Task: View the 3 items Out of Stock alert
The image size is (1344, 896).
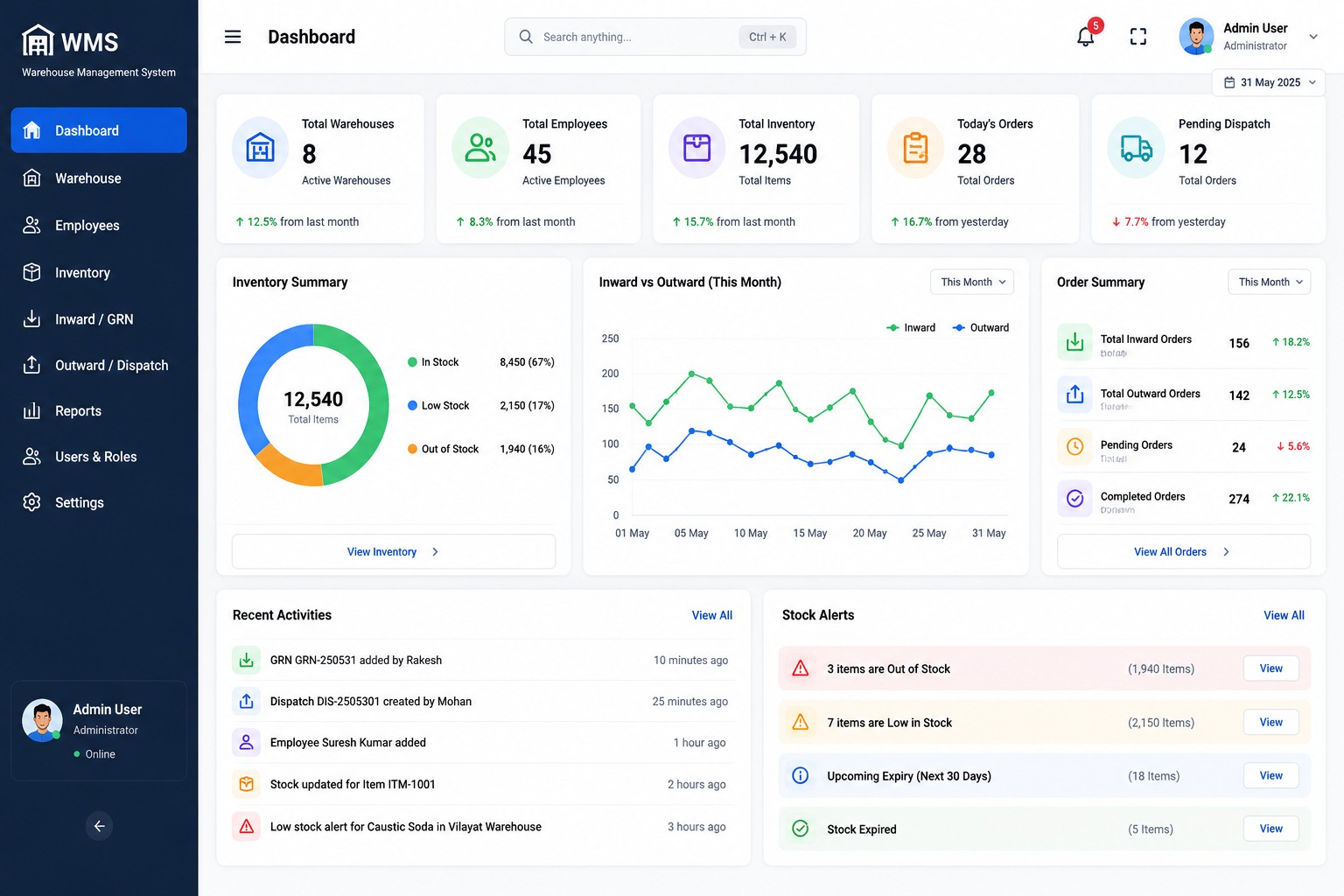Action: click(1271, 668)
